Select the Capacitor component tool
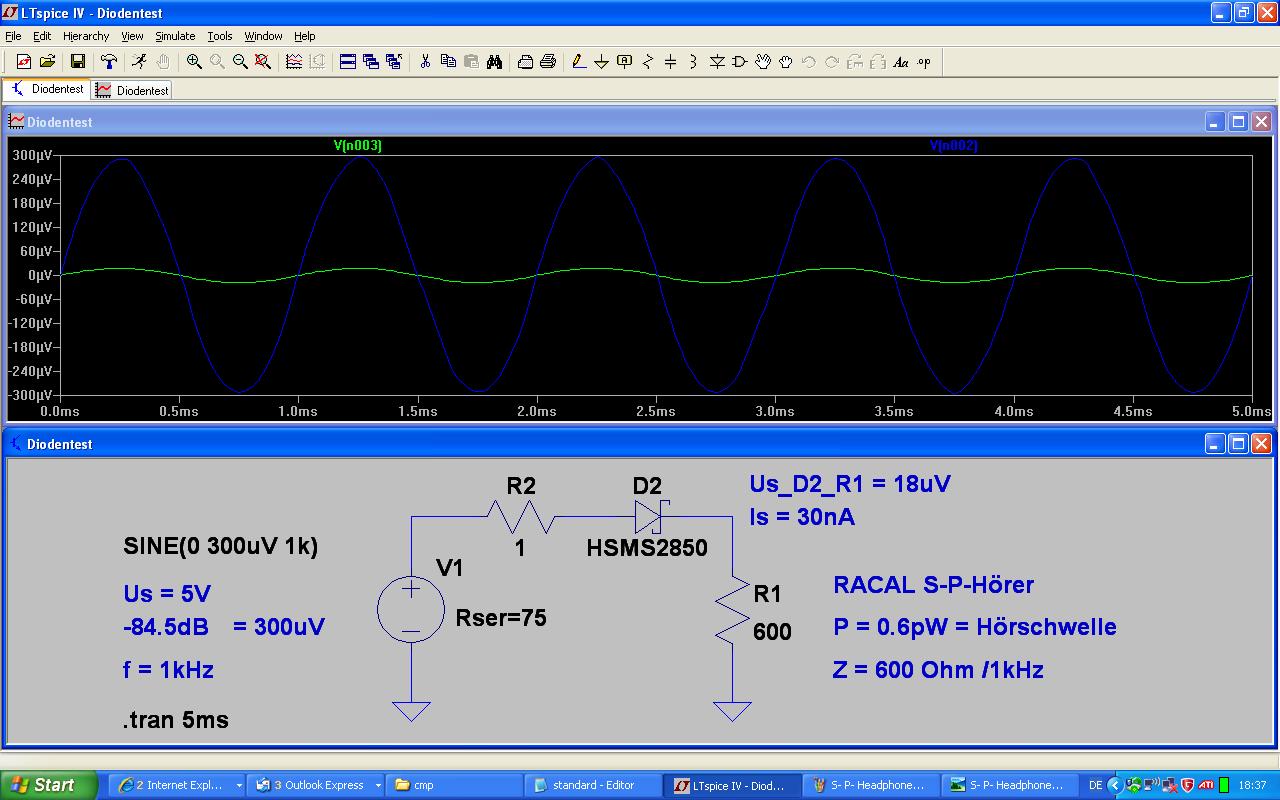This screenshot has height=800, width=1280. tap(670, 62)
